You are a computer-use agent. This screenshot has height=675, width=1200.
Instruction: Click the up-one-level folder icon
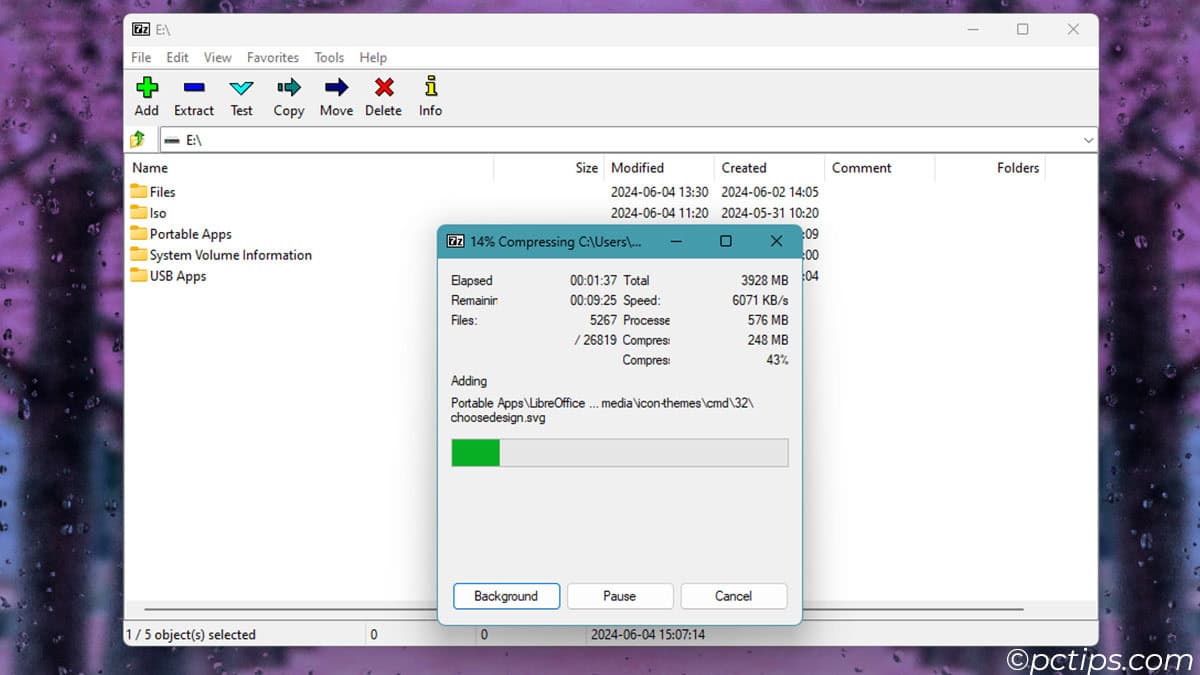(138, 139)
